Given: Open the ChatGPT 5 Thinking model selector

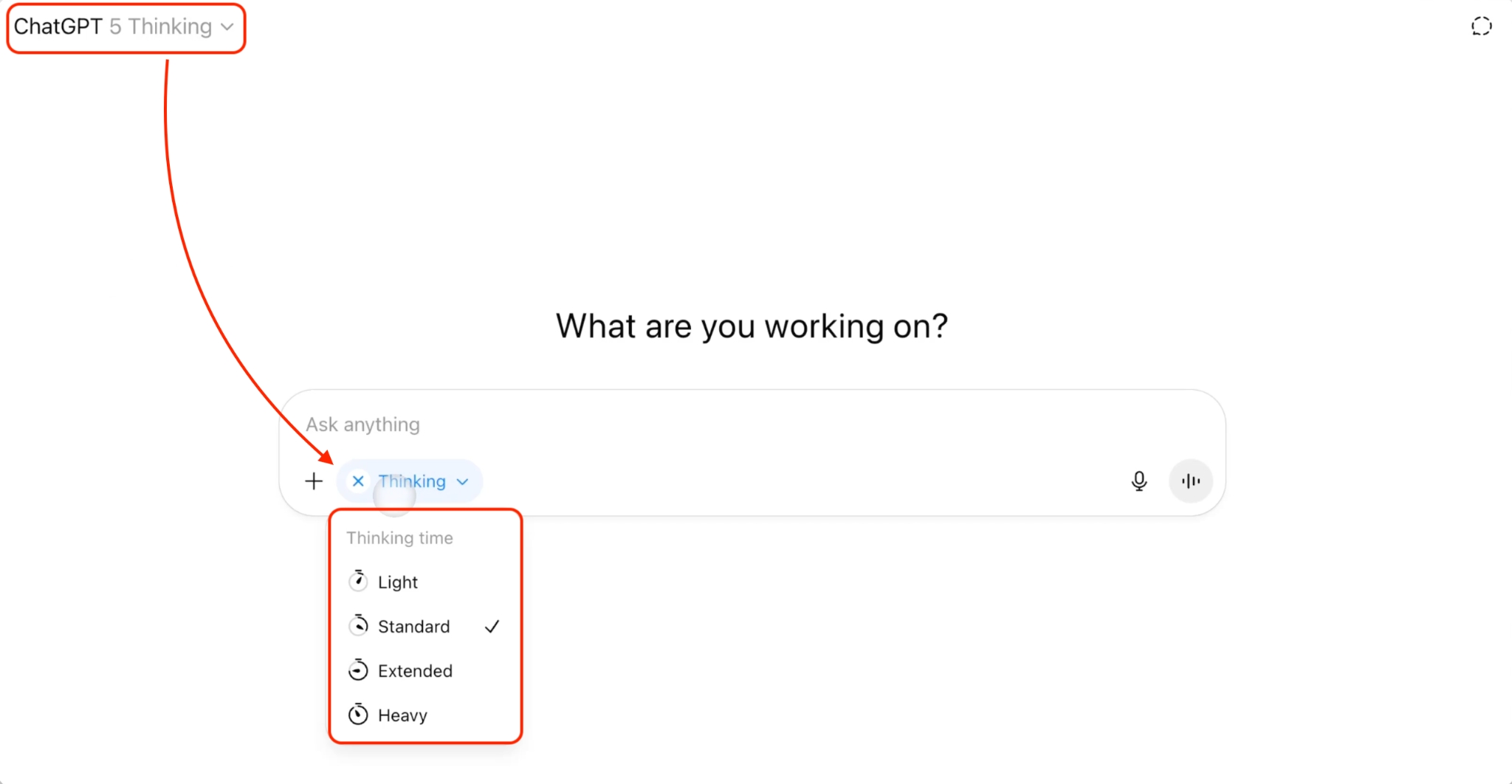Looking at the screenshot, I should coord(125,27).
